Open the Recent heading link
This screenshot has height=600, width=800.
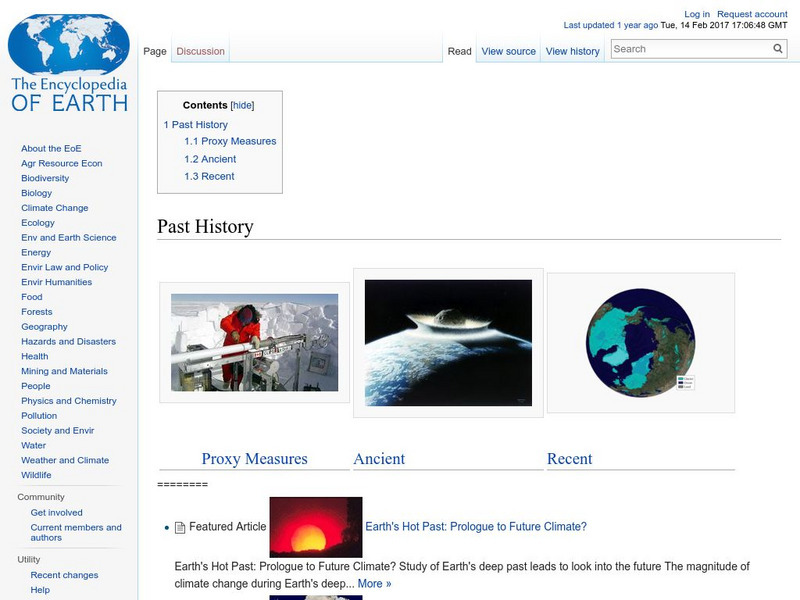(569, 459)
